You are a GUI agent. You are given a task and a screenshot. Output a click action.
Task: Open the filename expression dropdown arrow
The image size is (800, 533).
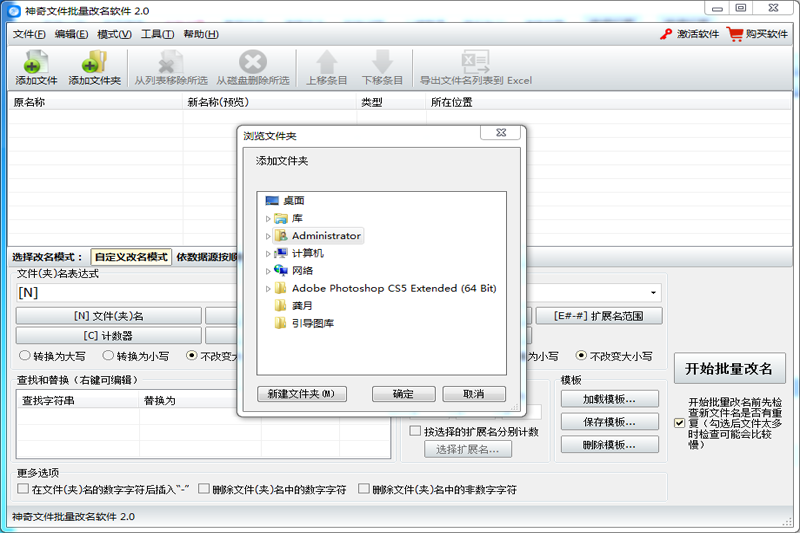(654, 293)
